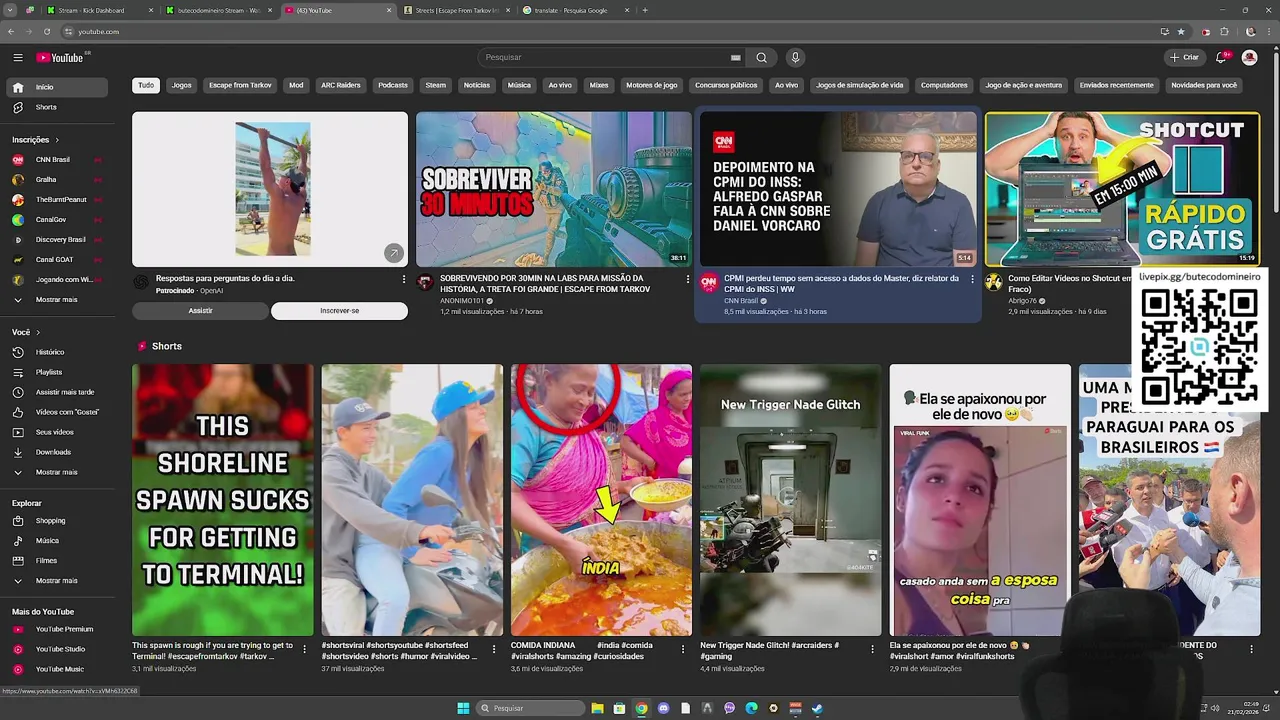Play the Shotcut editing tutorial video
1280x720 pixels.
[1122, 189]
